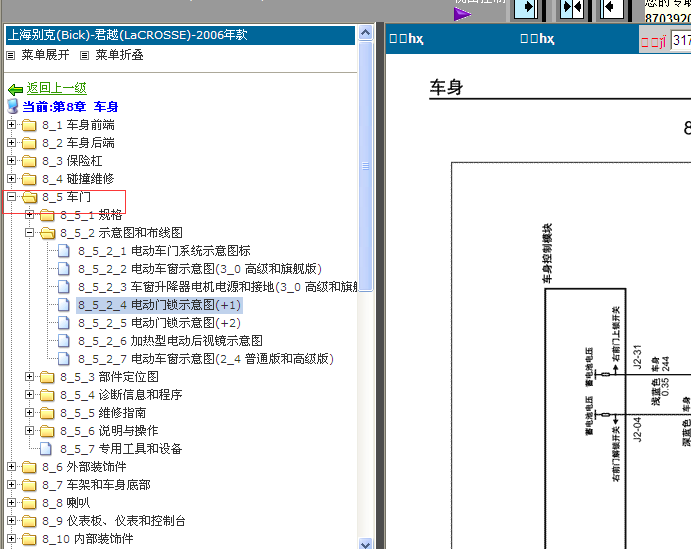This screenshot has height=549, width=691.
Task: Open 8_5_2_6 加热型电动后视镜示意图
Action: [x=171, y=341]
